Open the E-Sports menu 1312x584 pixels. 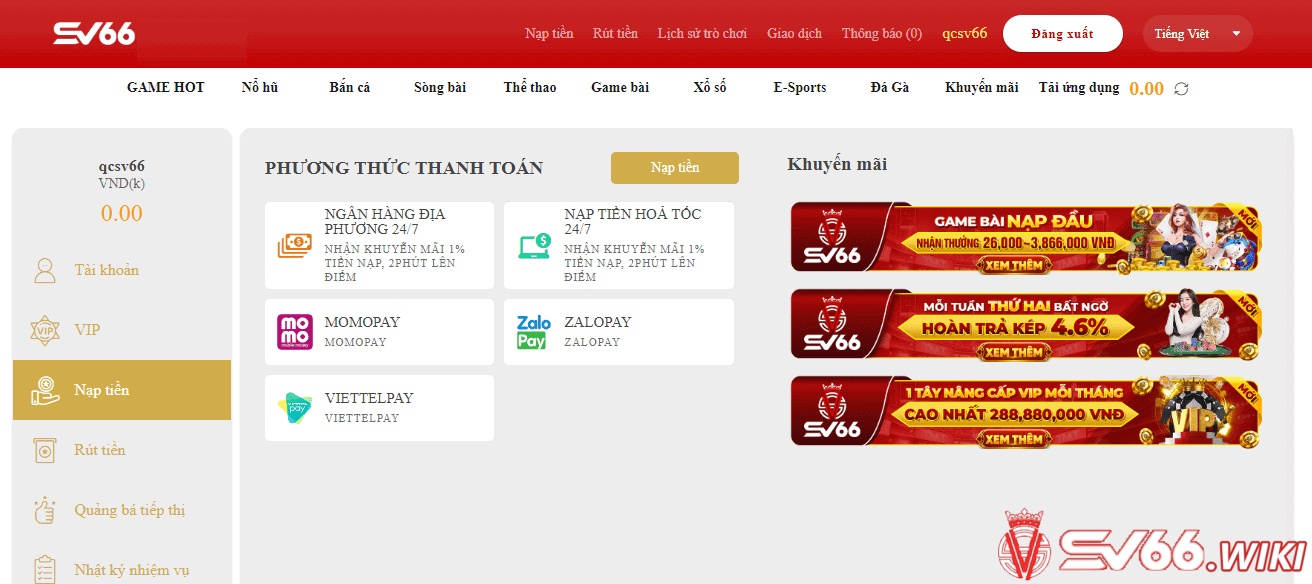coord(800,88)
